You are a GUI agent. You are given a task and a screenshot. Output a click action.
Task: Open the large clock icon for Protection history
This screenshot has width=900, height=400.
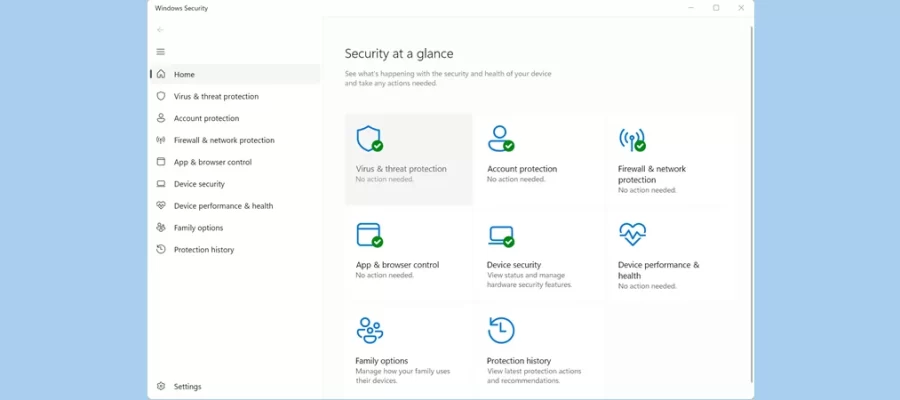point(501,330)
